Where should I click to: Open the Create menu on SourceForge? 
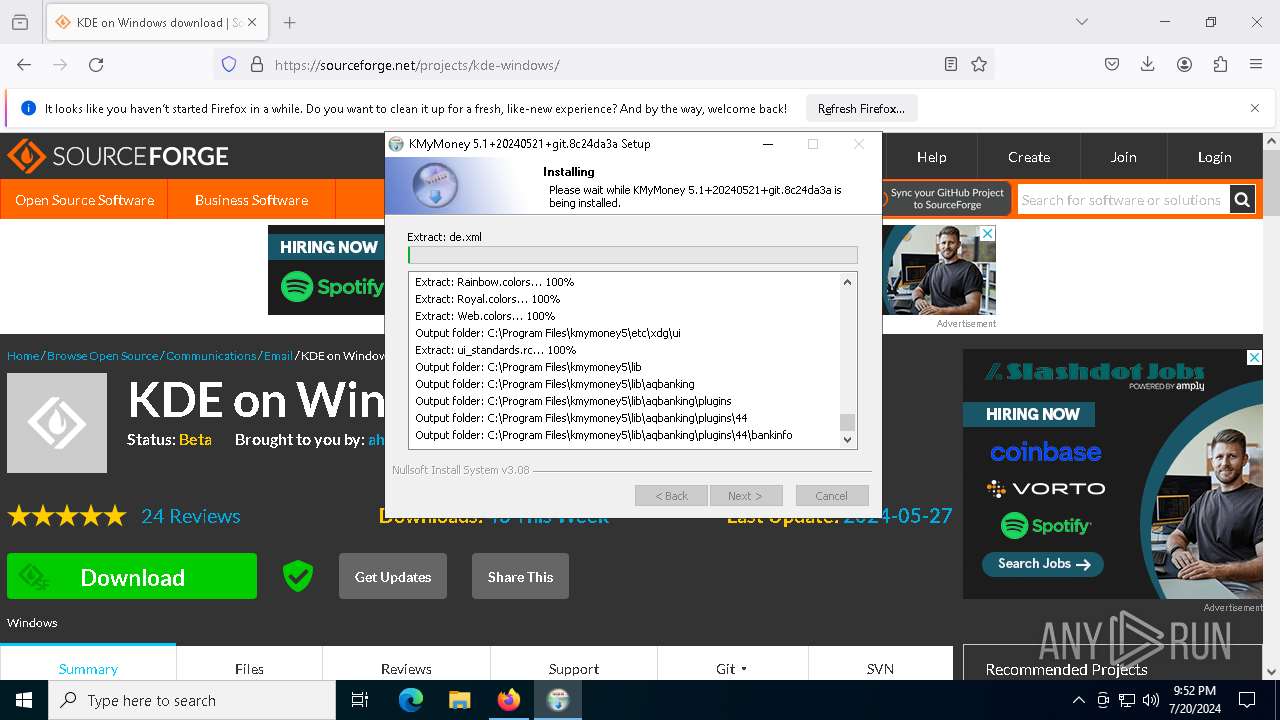1028,157
